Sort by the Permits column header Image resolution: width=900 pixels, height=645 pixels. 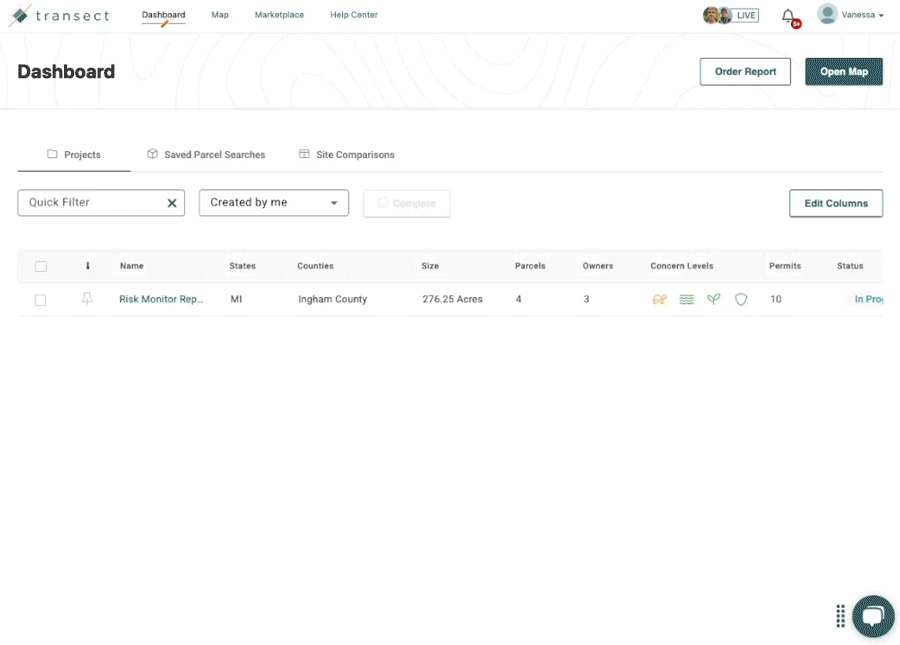785,266
